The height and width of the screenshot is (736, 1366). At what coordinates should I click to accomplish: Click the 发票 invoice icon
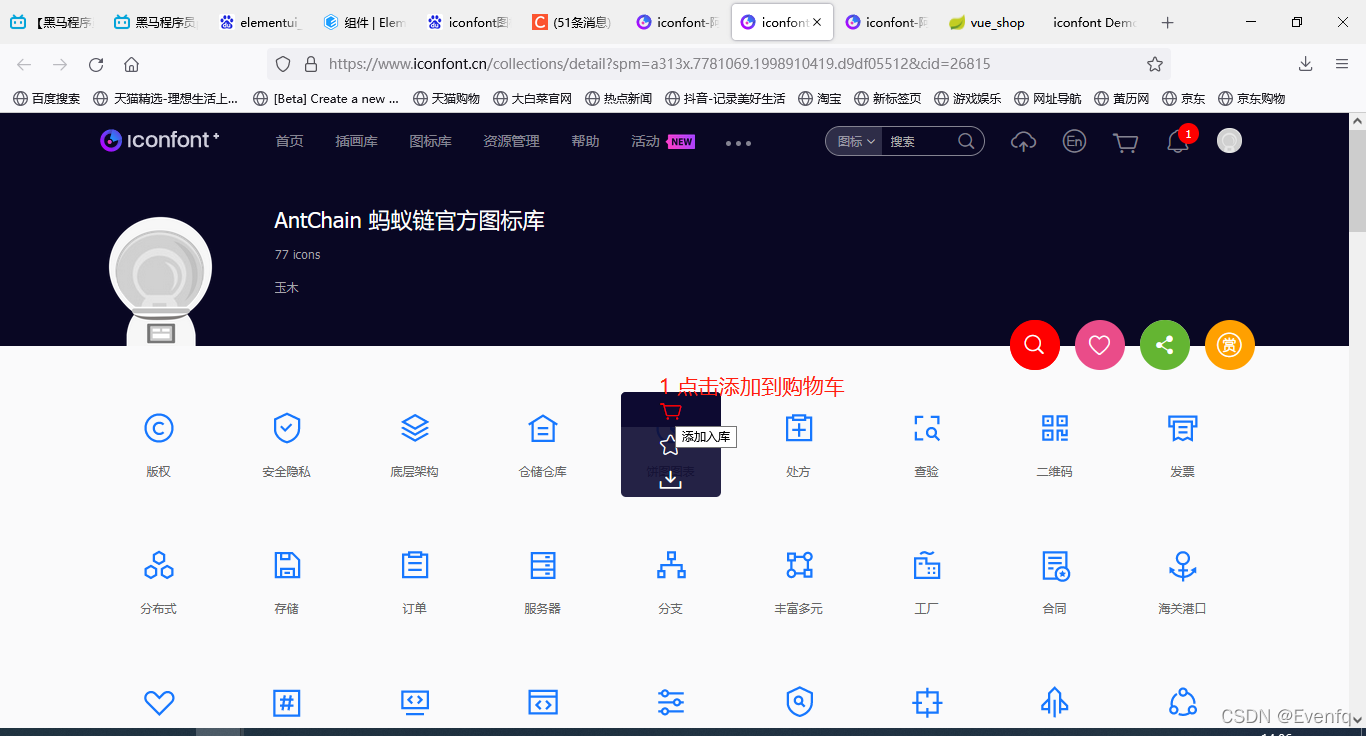click(1183, 428)
